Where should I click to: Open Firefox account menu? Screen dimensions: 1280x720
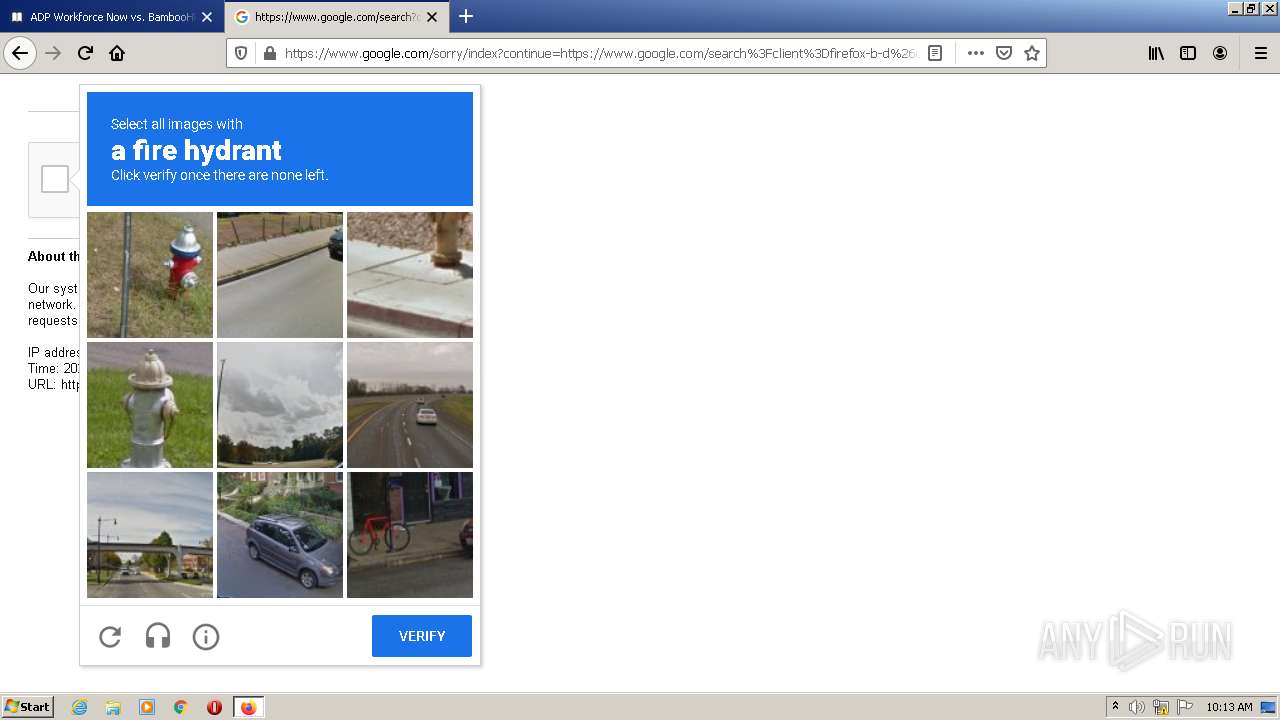click(1220, 53)
